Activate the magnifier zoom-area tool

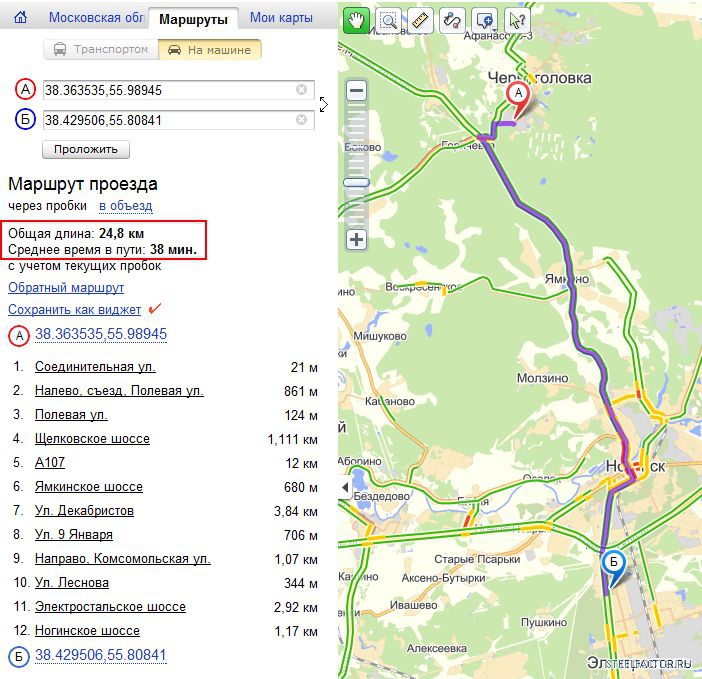point(389,20)
